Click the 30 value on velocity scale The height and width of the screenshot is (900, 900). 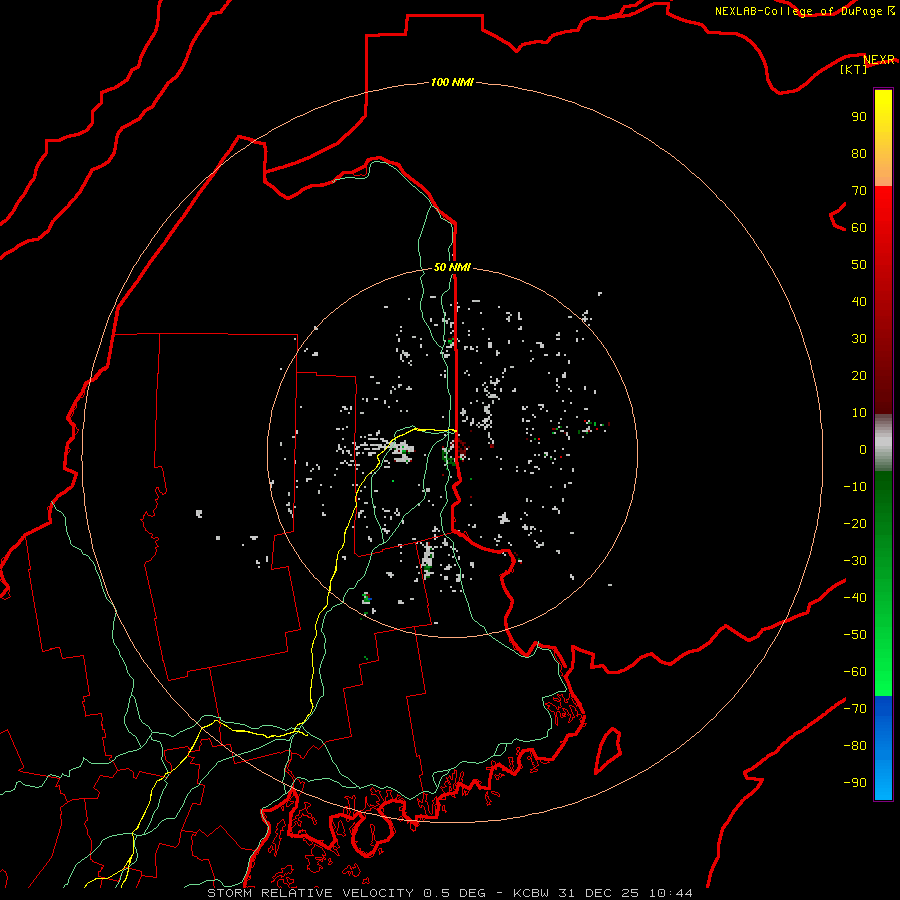tap(859, 339)
